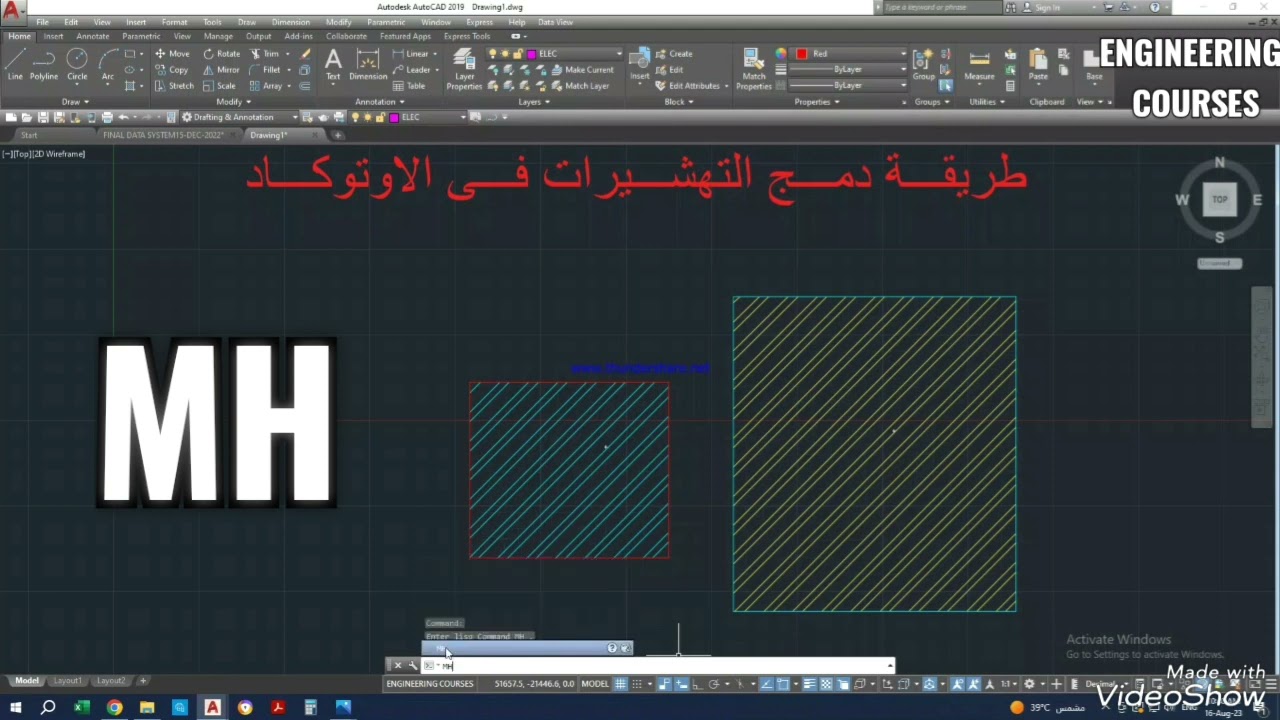Click Edit block button

(x=670, y=70)
